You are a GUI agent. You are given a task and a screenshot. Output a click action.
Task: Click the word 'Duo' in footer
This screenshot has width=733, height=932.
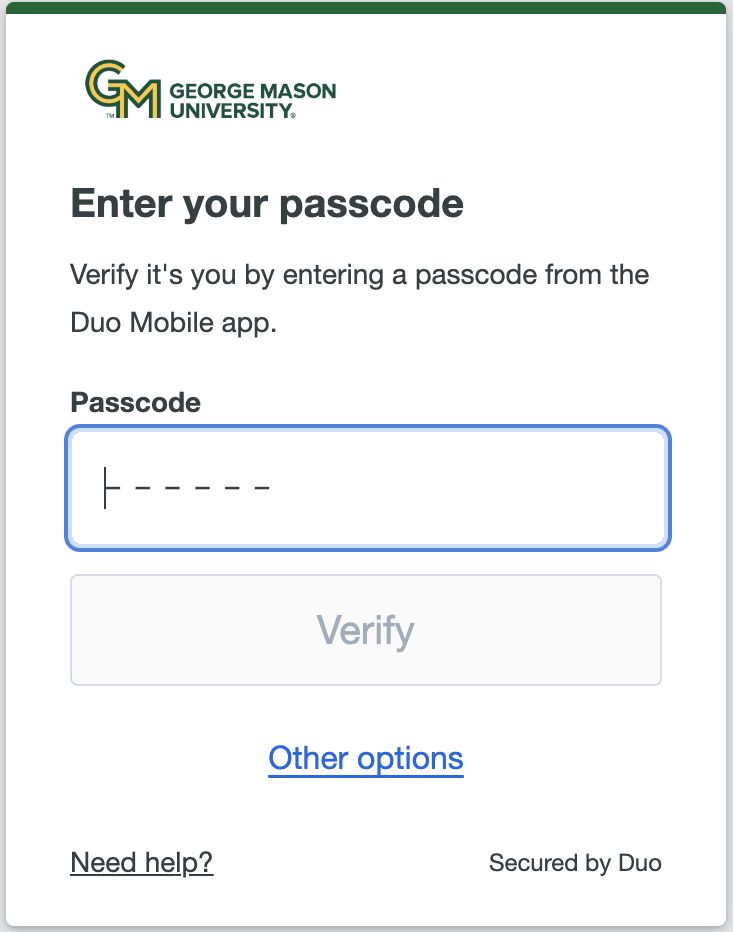(640, 863)
